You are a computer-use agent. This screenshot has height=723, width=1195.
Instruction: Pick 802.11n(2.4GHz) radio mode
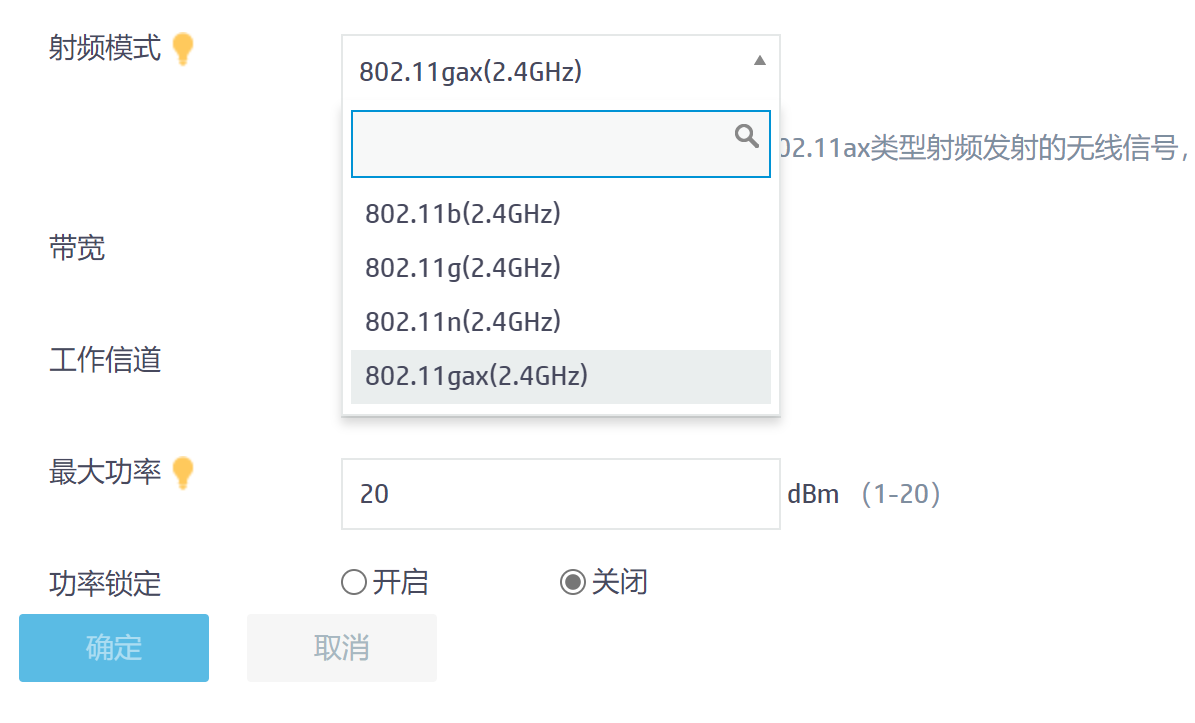click(463, 322)
